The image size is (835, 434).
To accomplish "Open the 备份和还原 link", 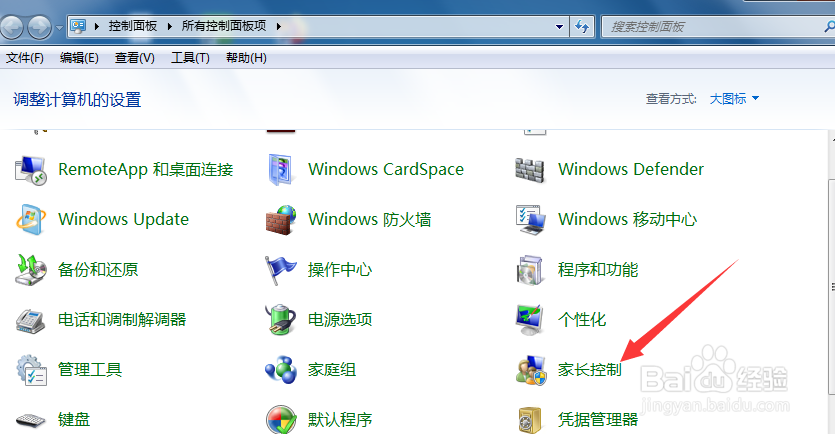I will pos(98,269).
